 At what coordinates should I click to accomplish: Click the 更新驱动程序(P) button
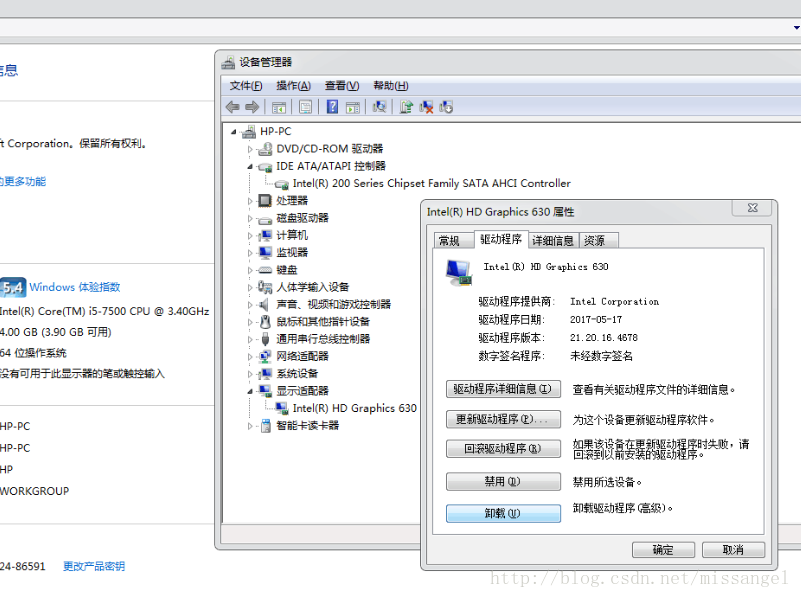click(x=503, y=419)
